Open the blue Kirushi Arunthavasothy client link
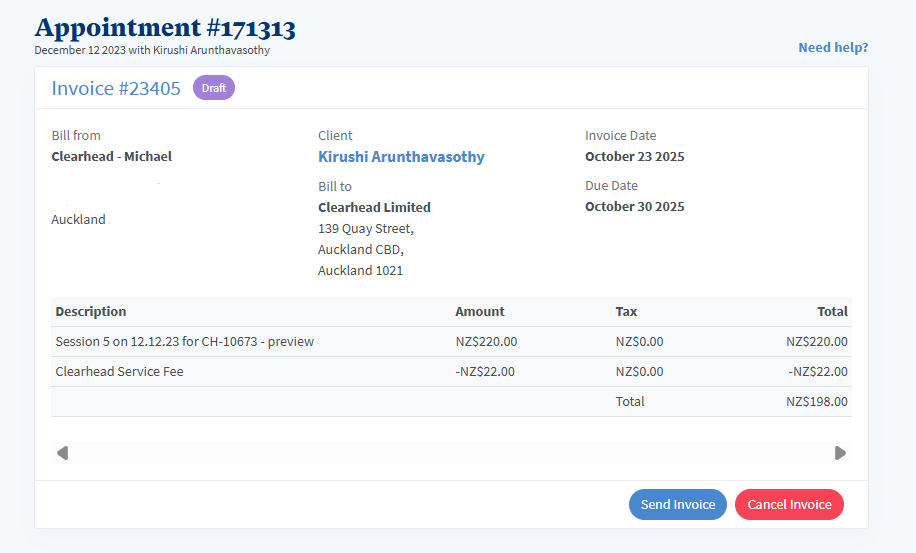The width and height of the screenshot is (916, 553). coord(401,157)
